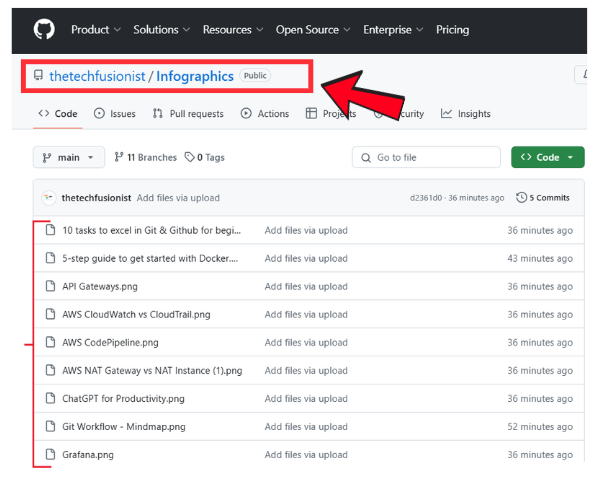601x492 pixels.
Task: Click file icon for Grafana.png
Action: pos(50,454)
